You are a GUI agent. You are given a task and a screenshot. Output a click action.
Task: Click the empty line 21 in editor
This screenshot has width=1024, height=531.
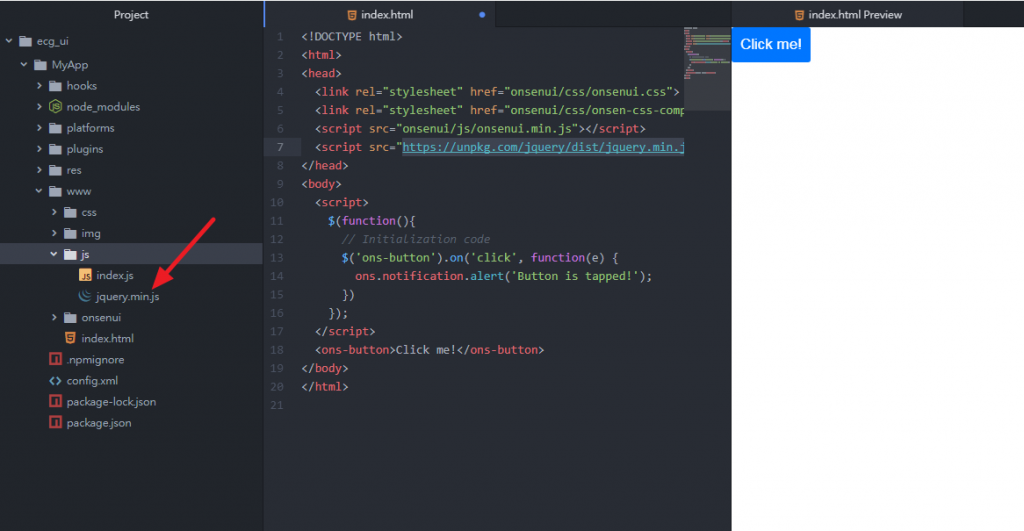[490, 406]
